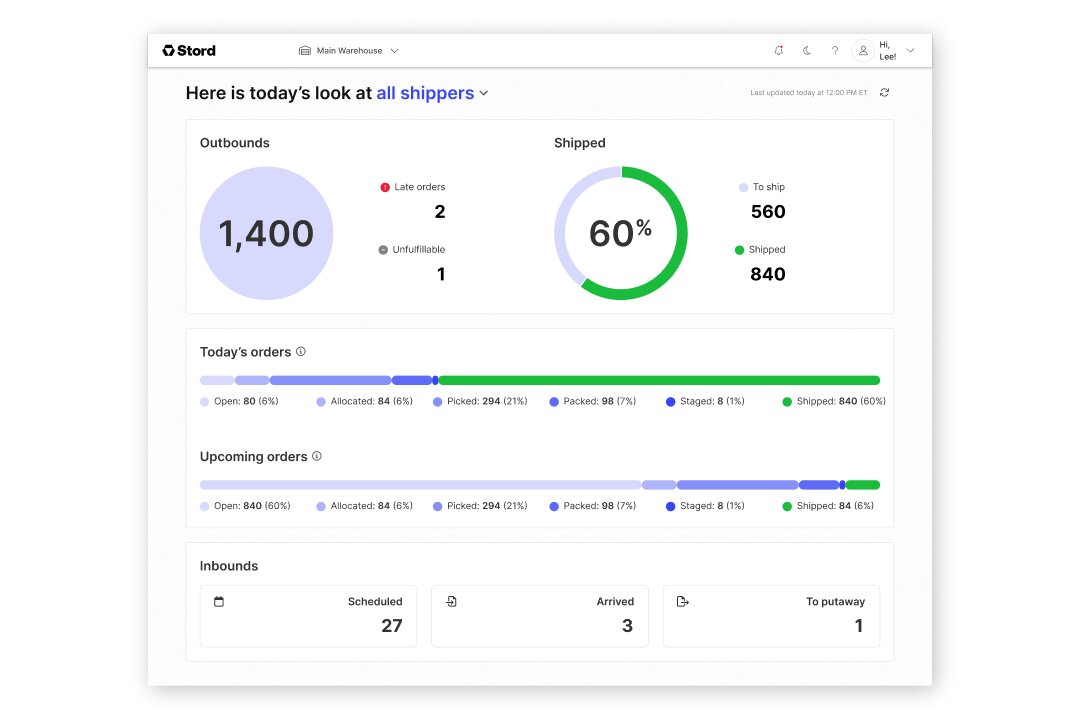Click the 60% shipped donut chart
Image resolution: width=1080 pixels, height=720 pixels.
click(621, 233)
